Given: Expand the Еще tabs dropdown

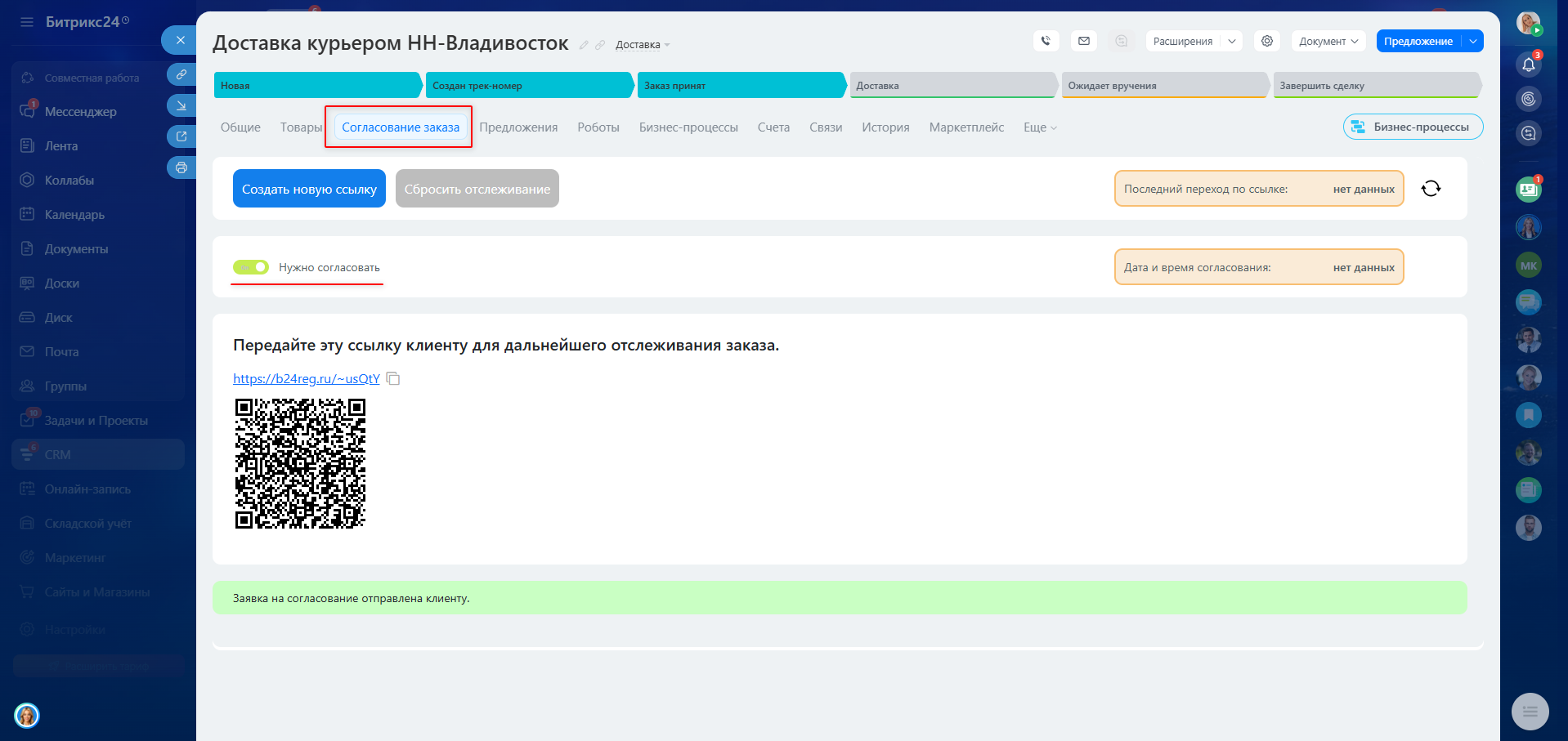Looking at the screenshot, I should point(1040,127).
